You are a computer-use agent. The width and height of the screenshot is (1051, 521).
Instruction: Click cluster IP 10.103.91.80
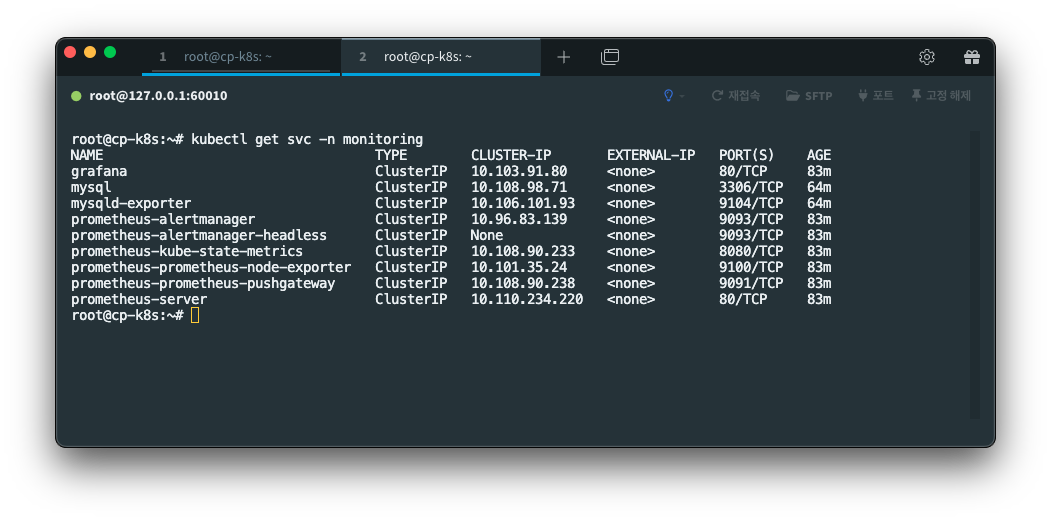[519, 172]
